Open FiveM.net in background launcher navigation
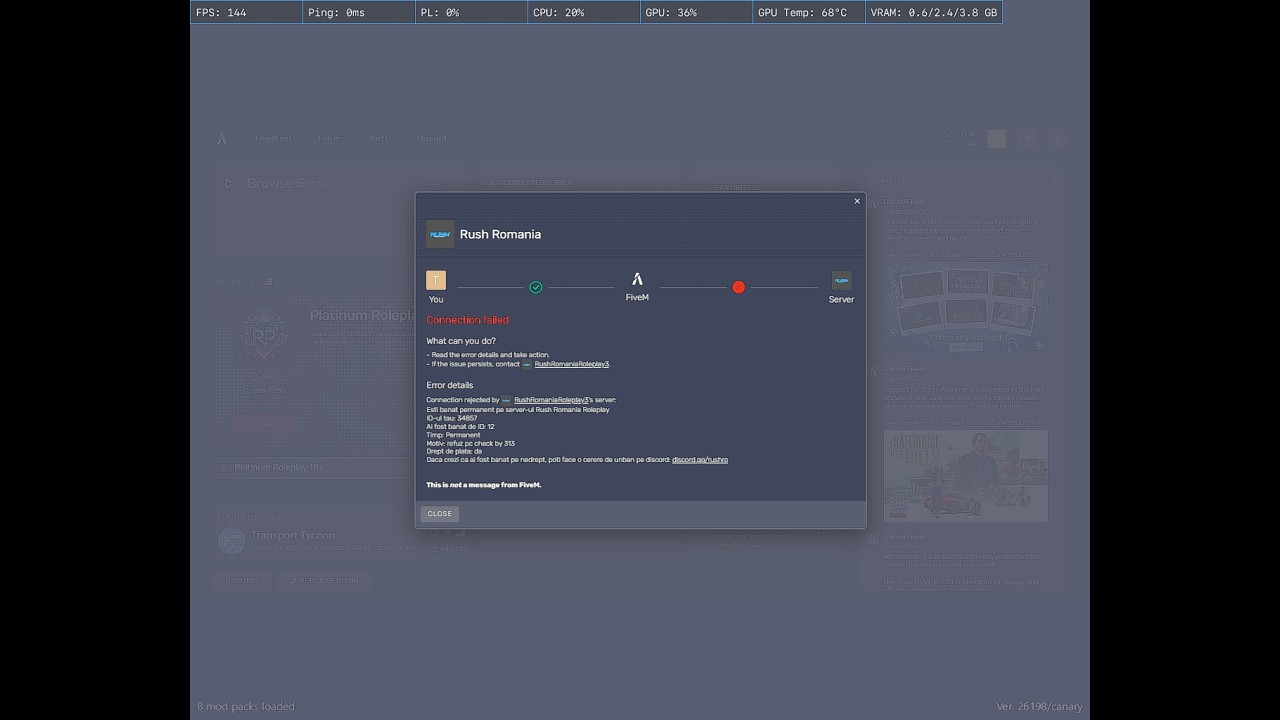This screenshot has width=1280, height=720. coord(273,139)
